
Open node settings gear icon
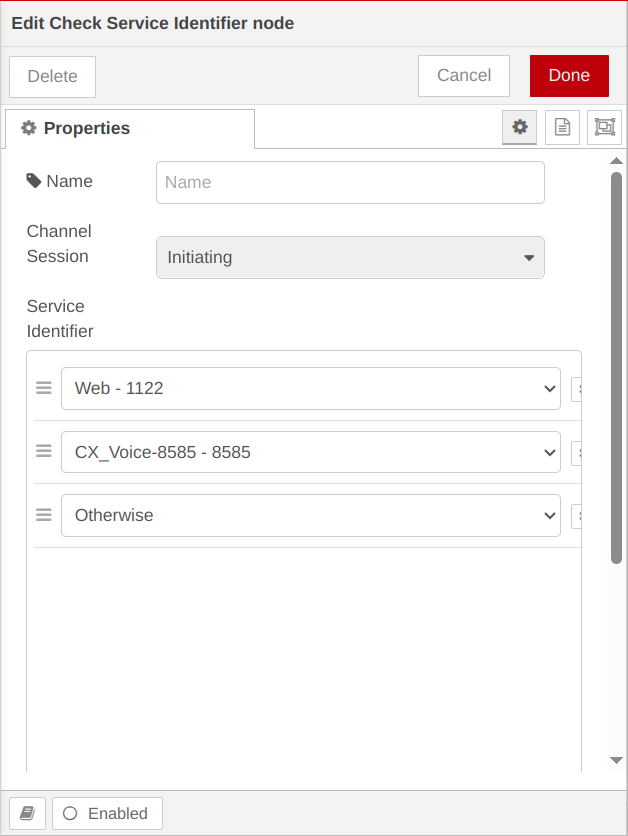[x=519, y=127]
